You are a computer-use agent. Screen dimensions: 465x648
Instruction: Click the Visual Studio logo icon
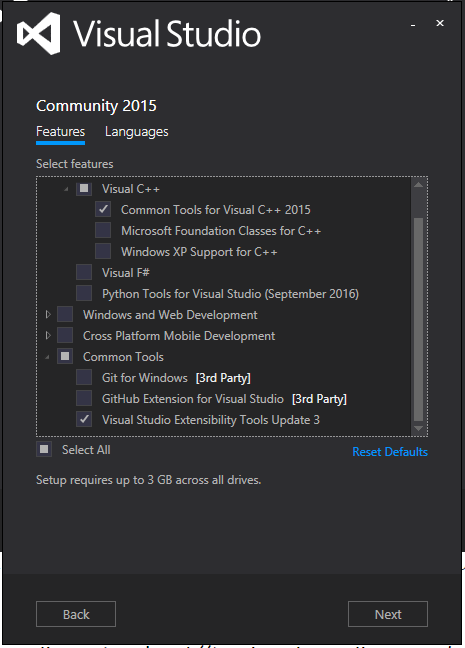pyautogui.click(x=38, y=33)
